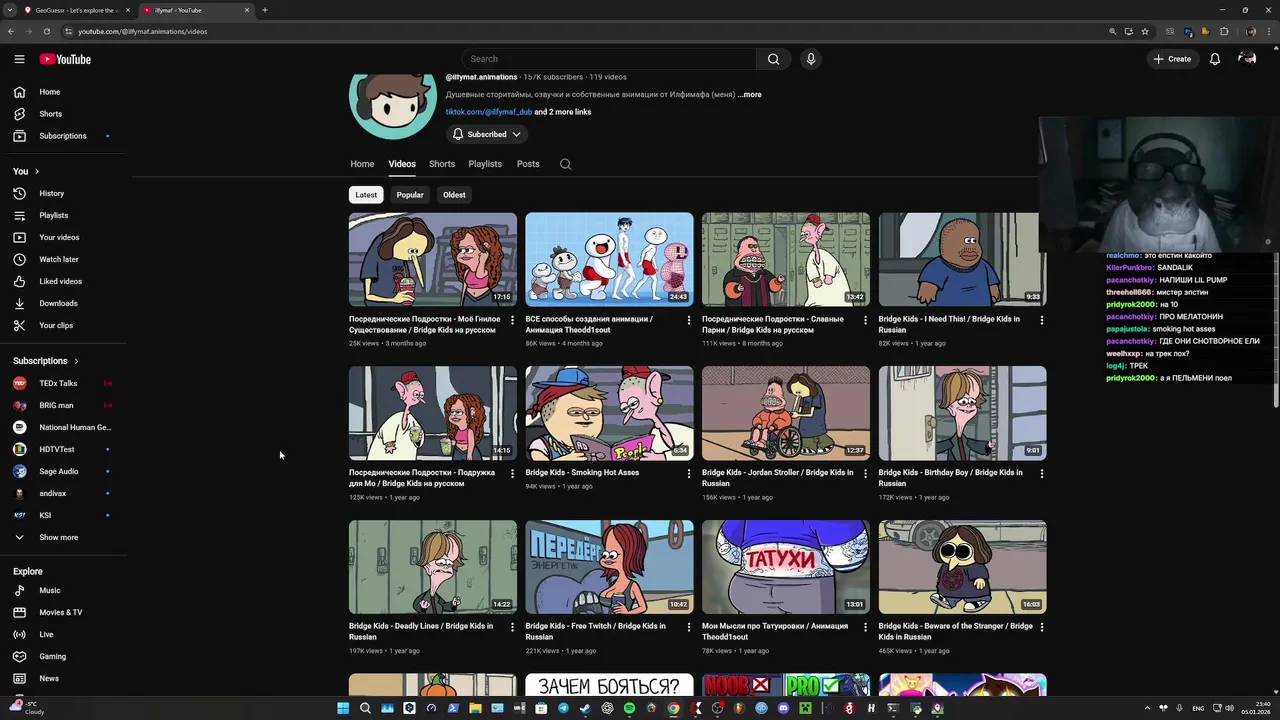
Task: Open Chrome three-dot menu
Action: (x=1267, y=31)
